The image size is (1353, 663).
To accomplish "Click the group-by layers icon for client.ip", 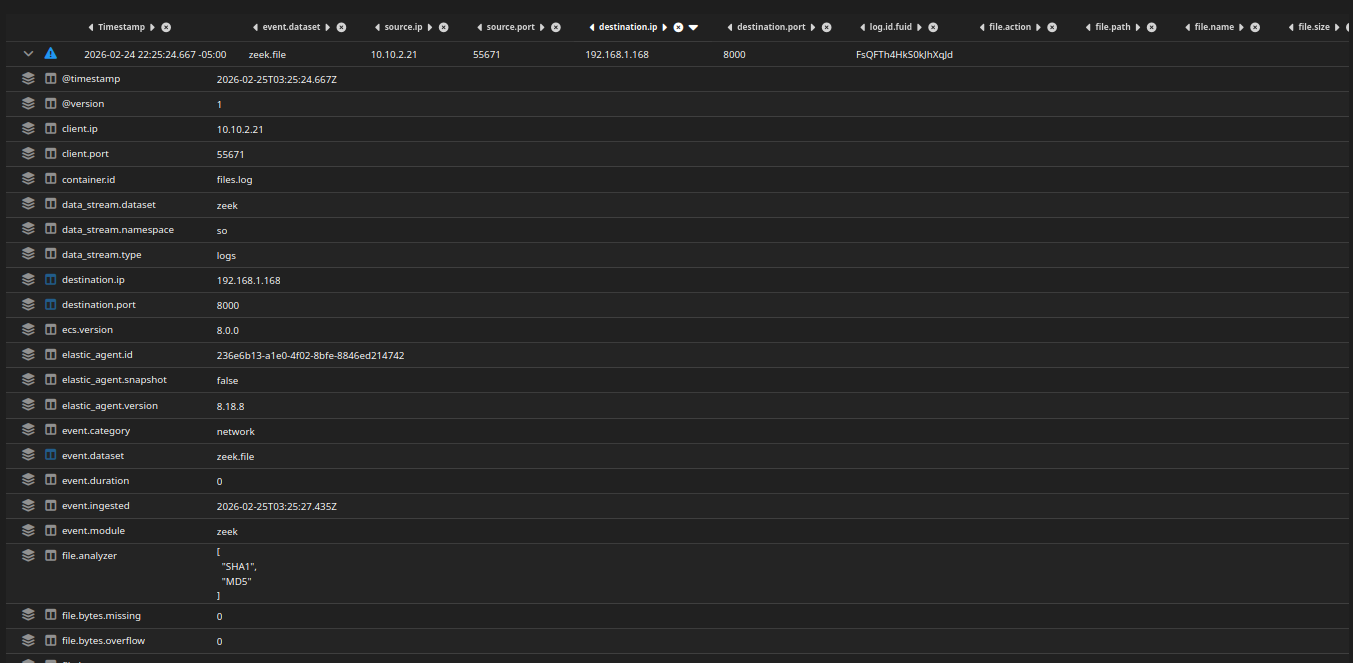I will coord(28,129).
